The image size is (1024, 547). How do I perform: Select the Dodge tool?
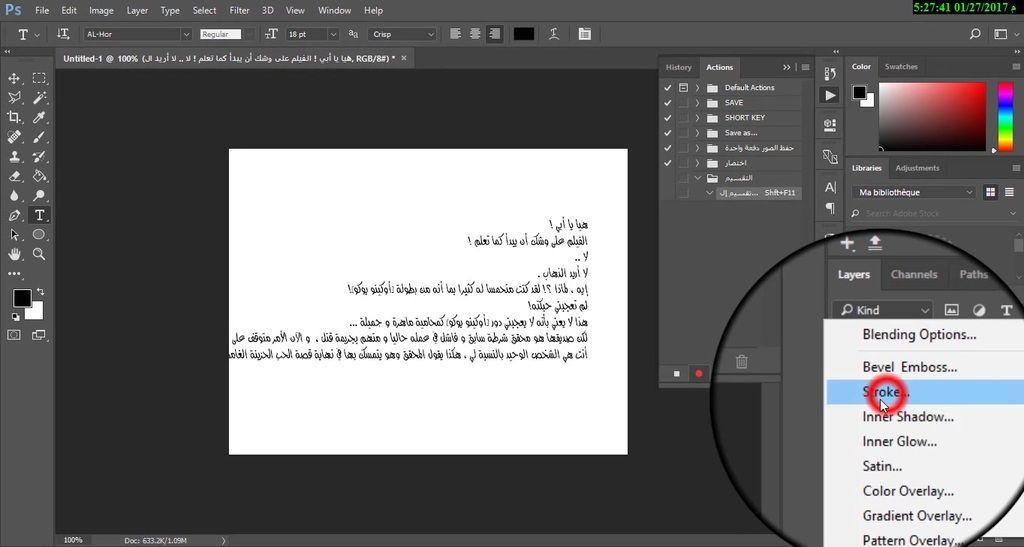pyautogui.click(x=39, y=196)
